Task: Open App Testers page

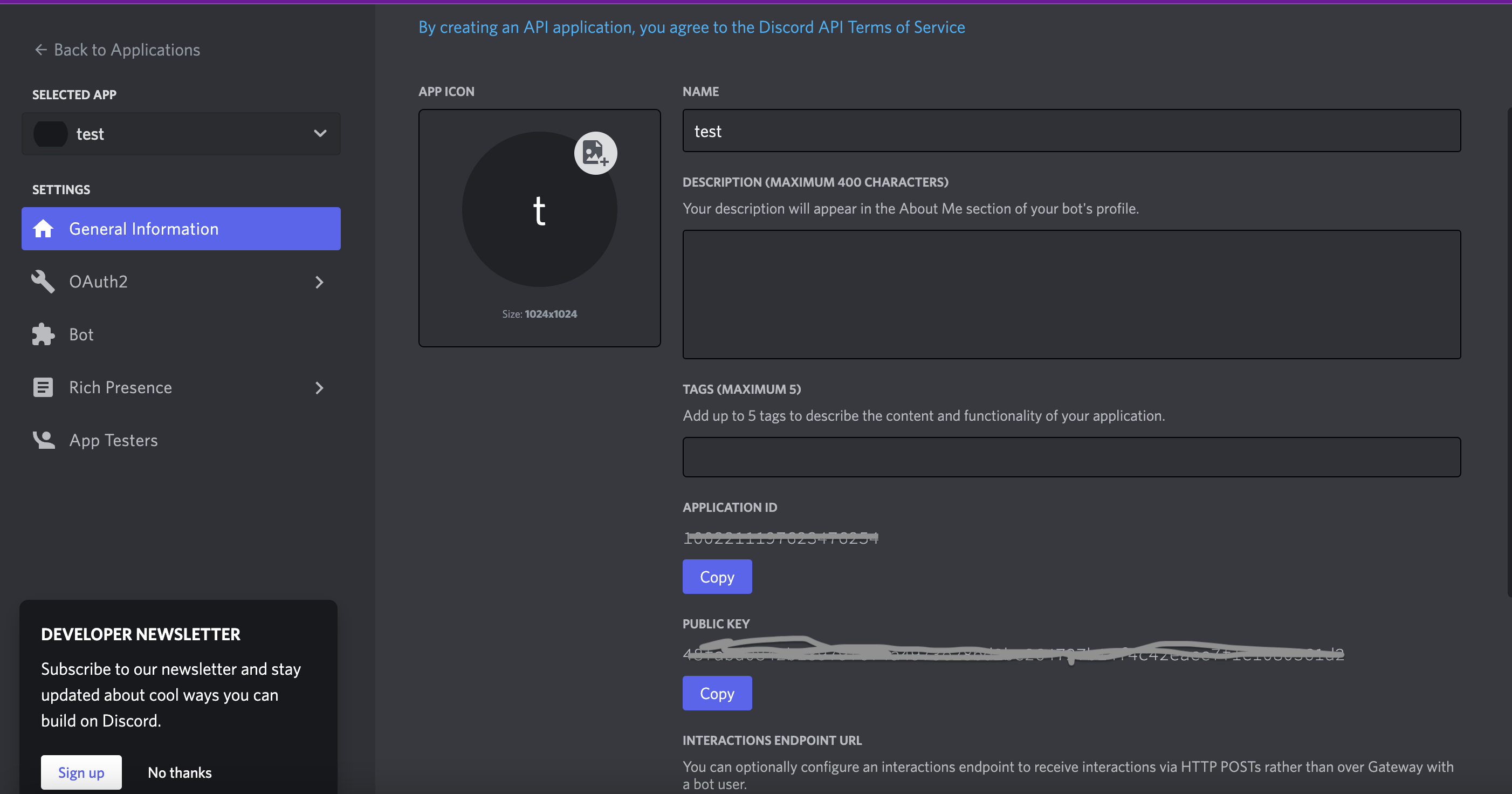Action: click(x=181, y=440)
